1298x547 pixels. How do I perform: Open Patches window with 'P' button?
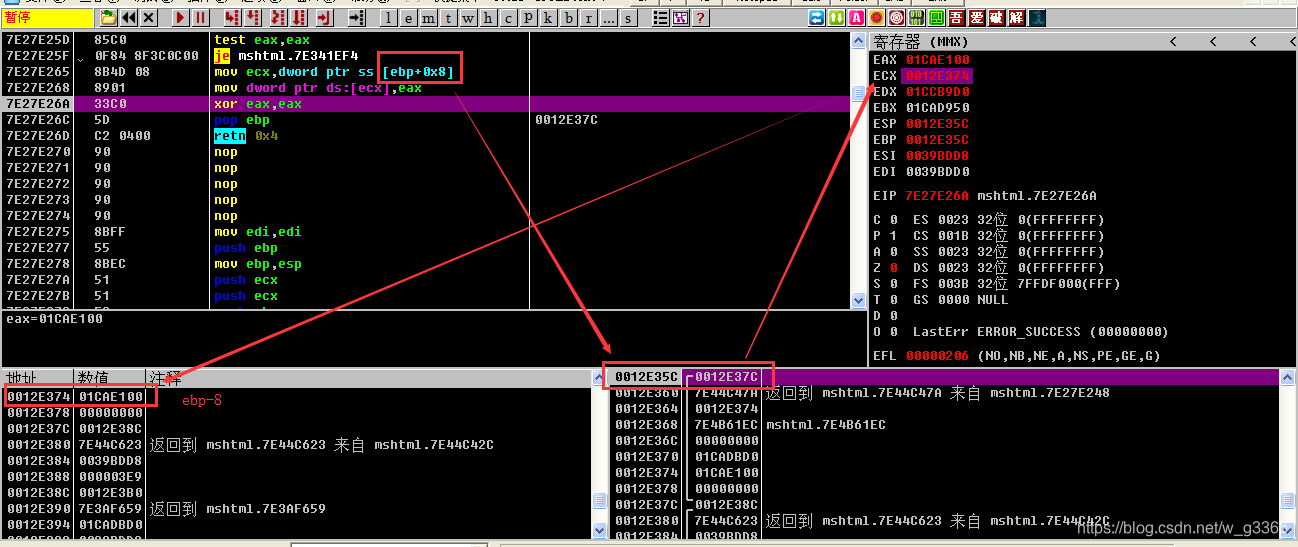(527, 18)
